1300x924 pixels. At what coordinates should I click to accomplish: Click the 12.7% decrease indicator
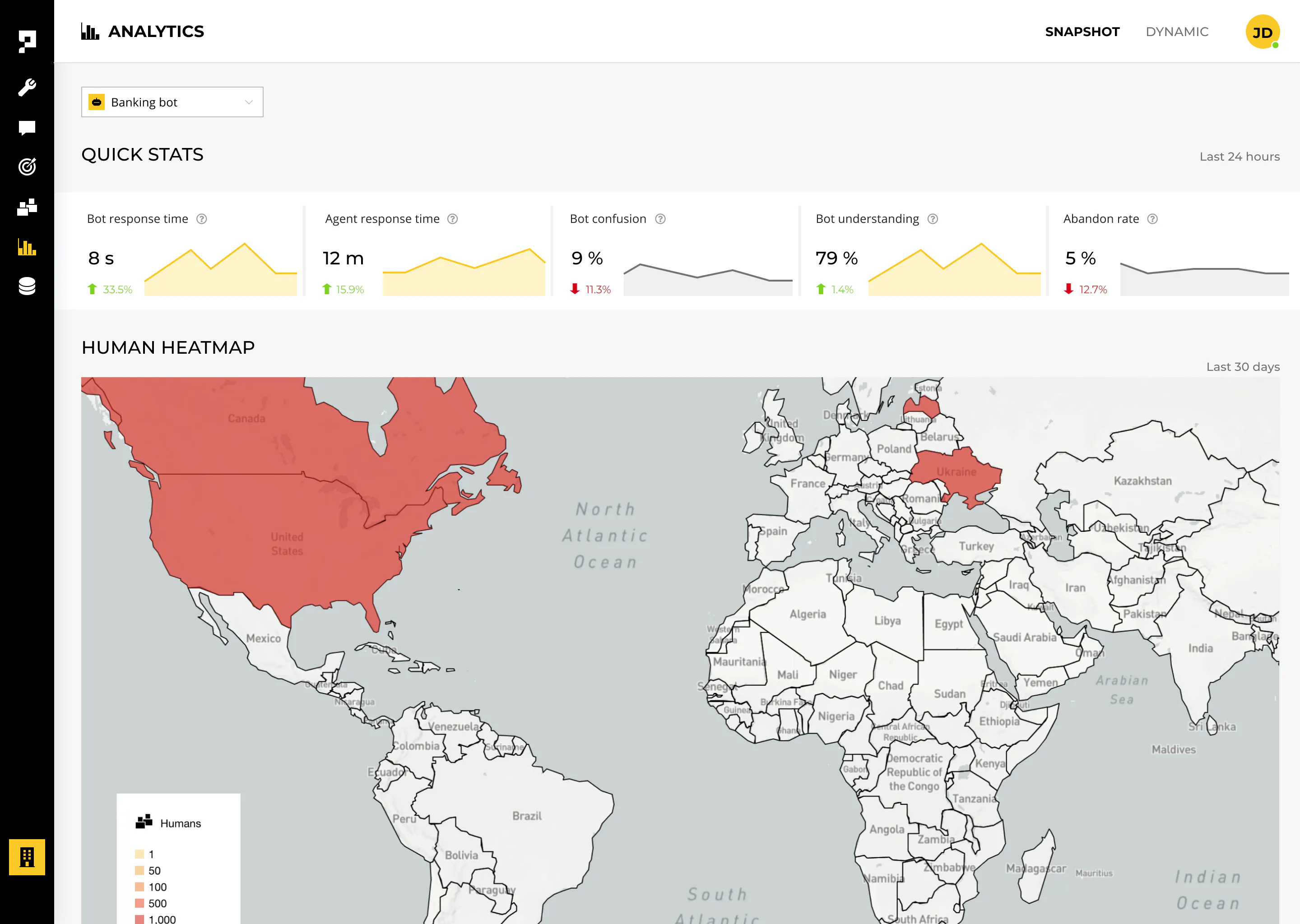pyautogui.click(x=1086, y=289)
